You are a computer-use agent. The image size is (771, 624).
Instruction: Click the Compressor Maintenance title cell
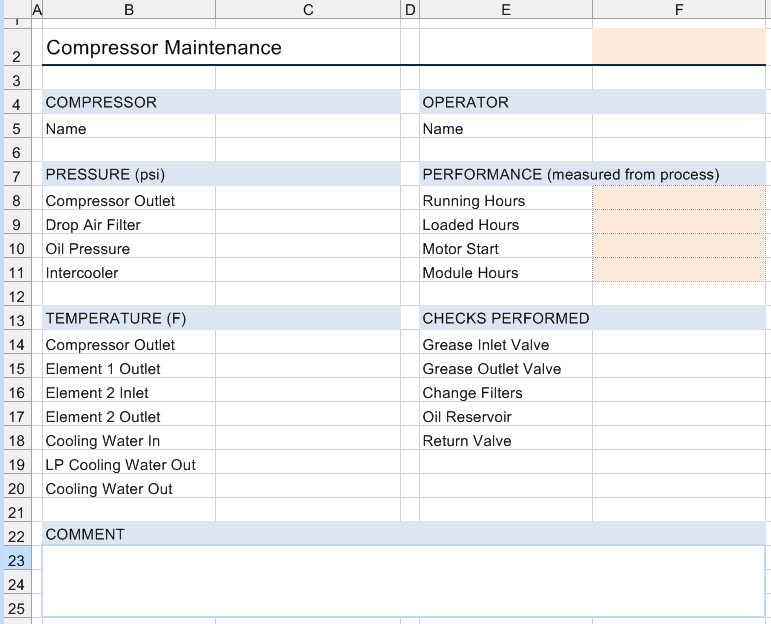point(221,47)
